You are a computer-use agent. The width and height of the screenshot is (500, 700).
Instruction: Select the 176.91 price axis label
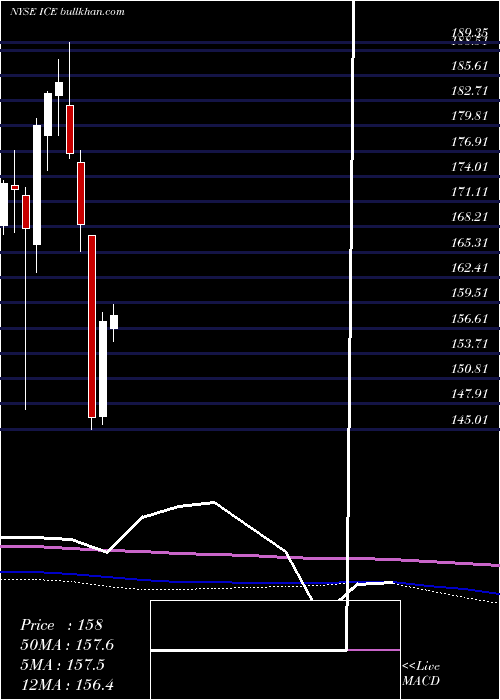(469, 142)
